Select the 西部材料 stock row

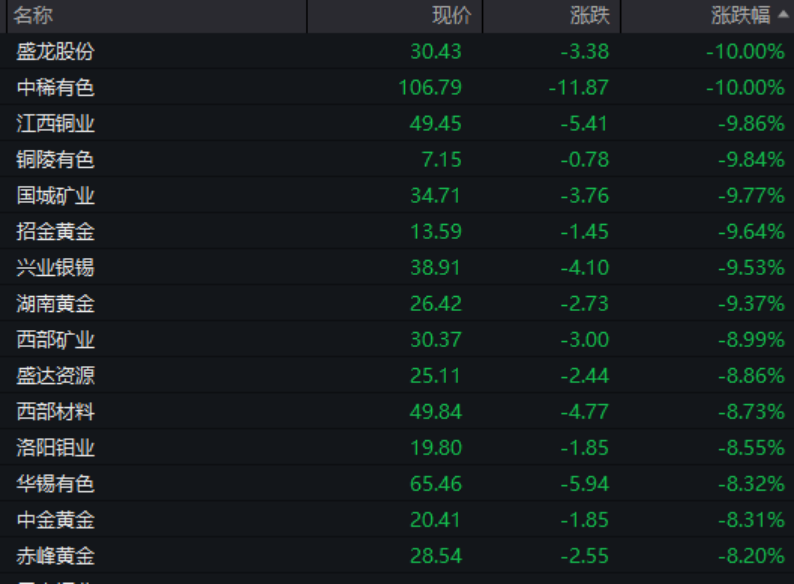click(397, 412)
